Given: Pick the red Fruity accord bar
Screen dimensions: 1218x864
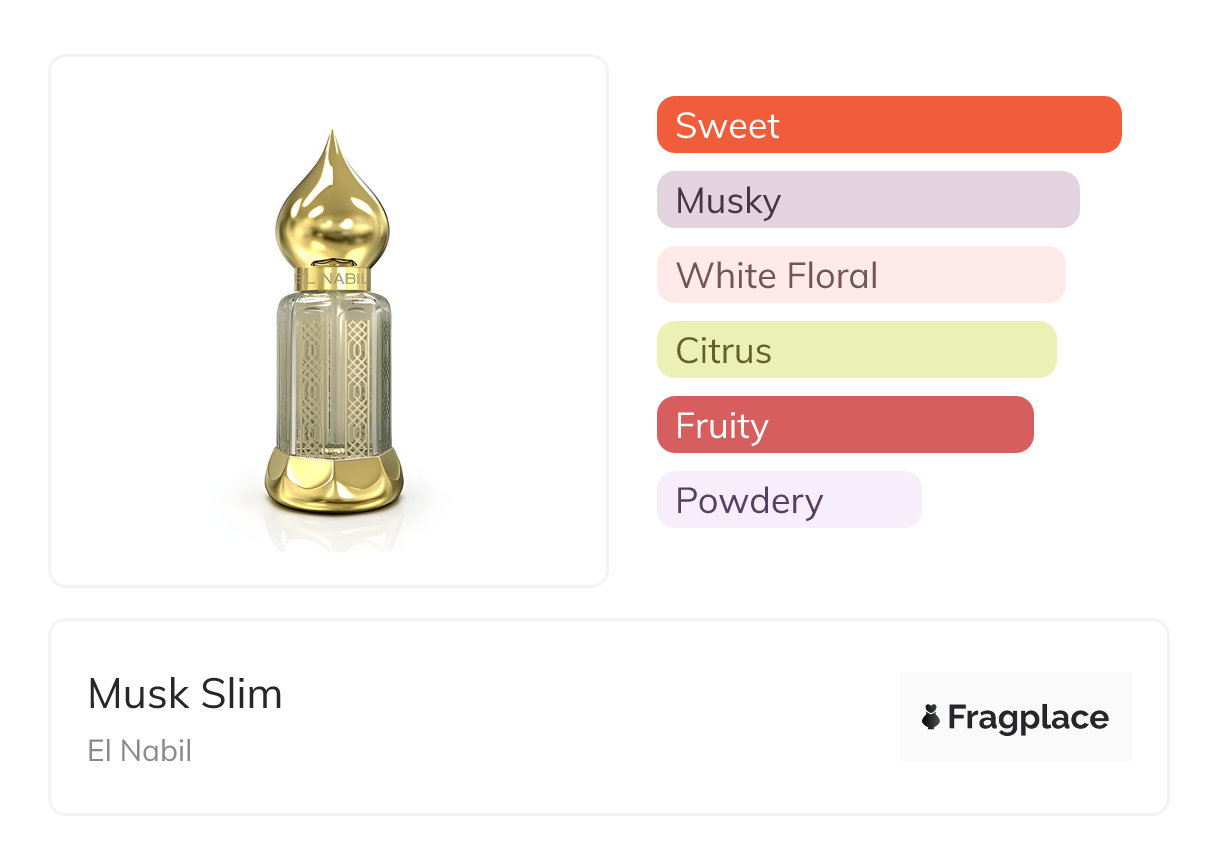Looking at the screenshot, I should [844, 425].
